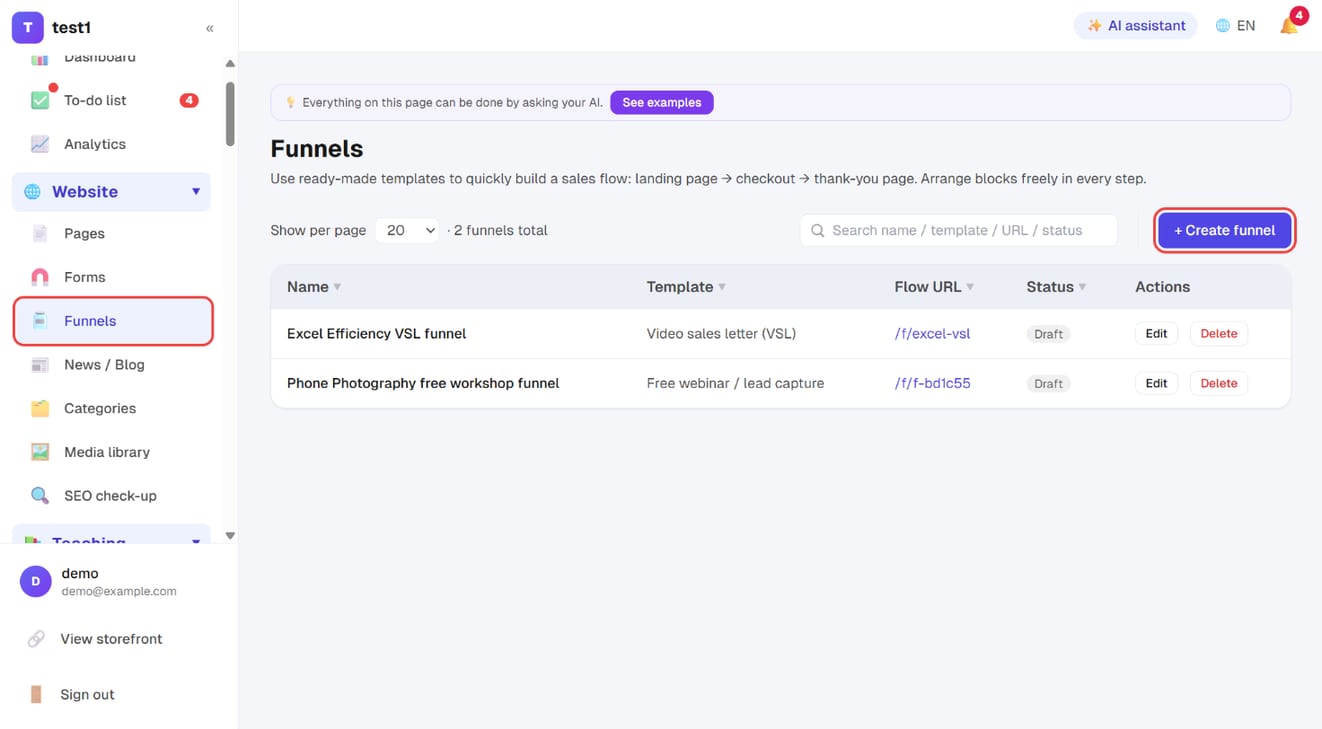Delete the Phone Photography workshop funnel
The width and height of the screenshot is (1322, 729).
coord(1219,383)
